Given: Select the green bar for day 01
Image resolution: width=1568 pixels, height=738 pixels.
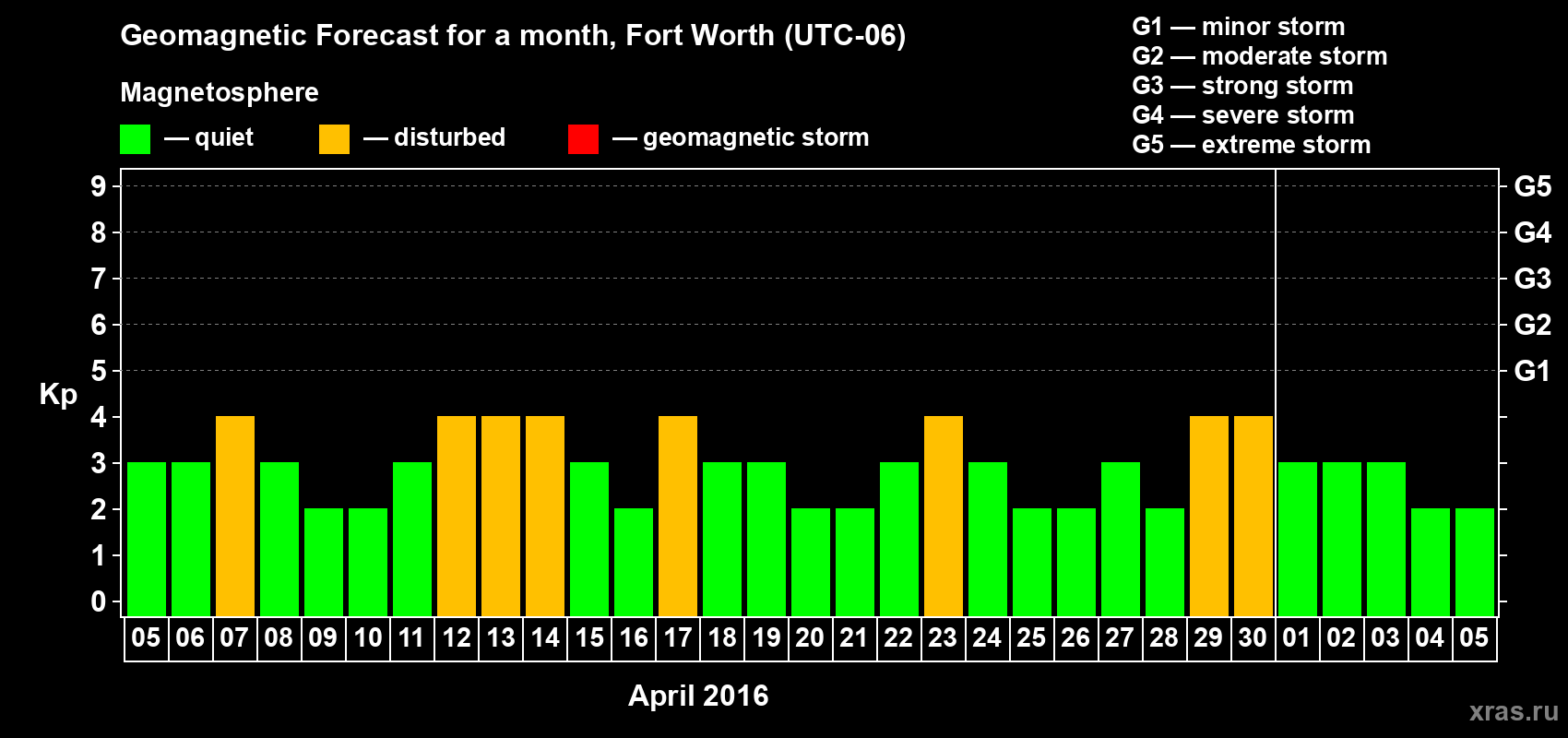Looking at the screenshot, I should (1298, 540).
